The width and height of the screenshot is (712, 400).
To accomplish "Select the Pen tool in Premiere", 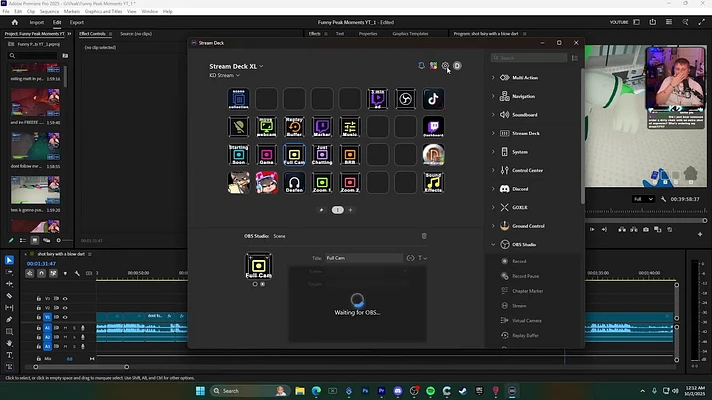I will tap(9, 320).
